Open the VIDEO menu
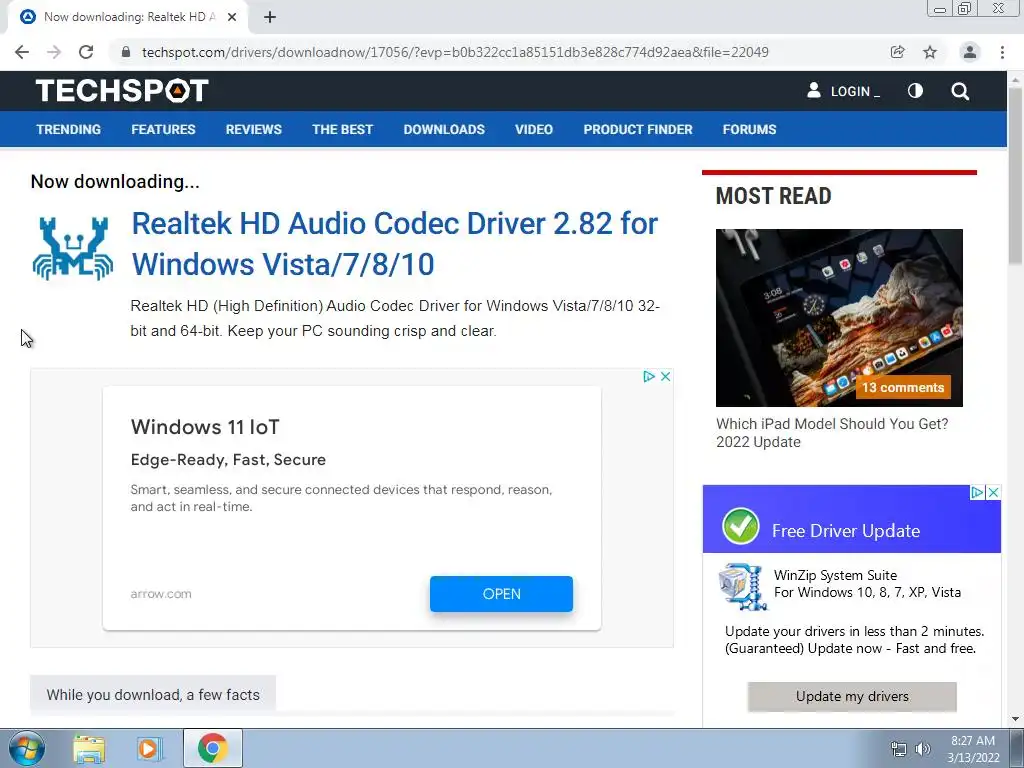Viewport: 1024px width, 768px height. [x=534, y=129]
